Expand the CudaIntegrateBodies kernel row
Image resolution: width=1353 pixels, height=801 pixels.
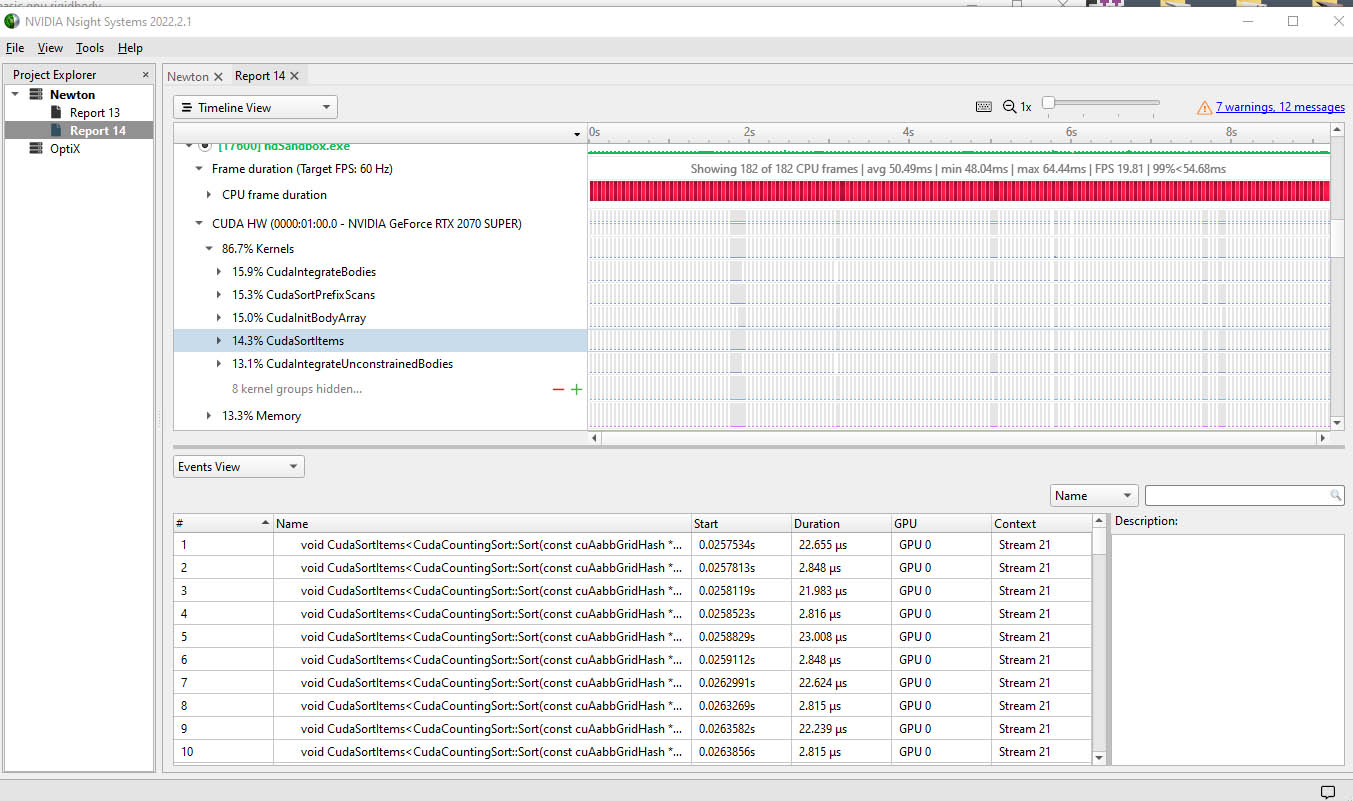click(x=220, y=272)
